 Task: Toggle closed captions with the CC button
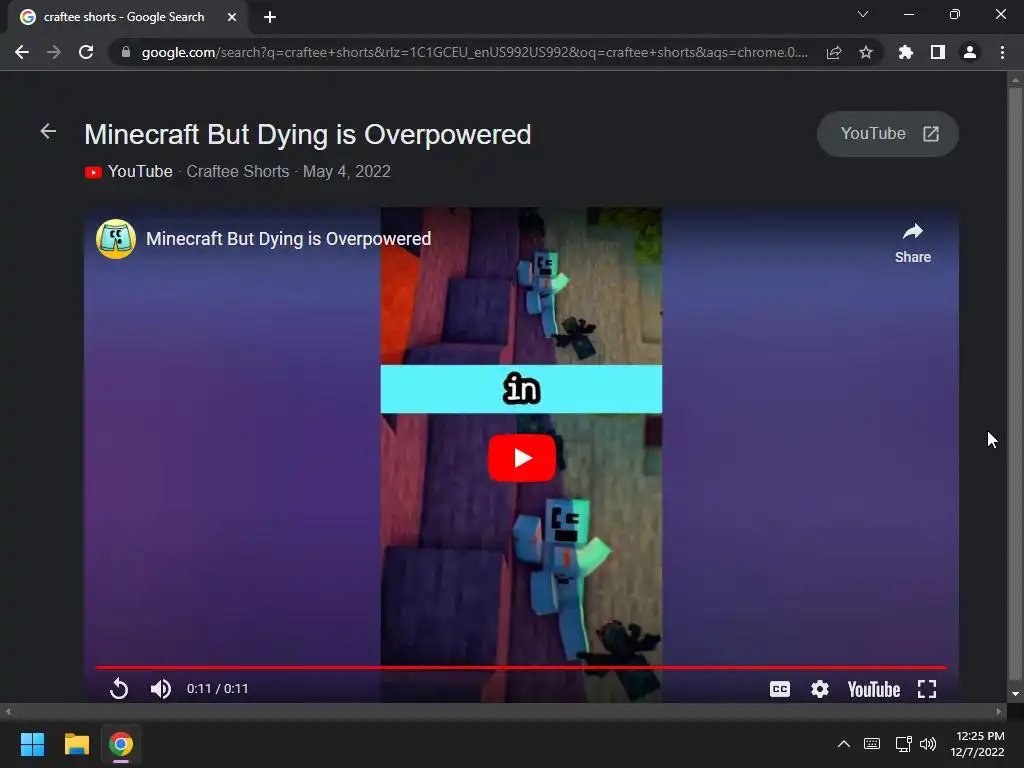pyautogui.click(x=780, y=689)
